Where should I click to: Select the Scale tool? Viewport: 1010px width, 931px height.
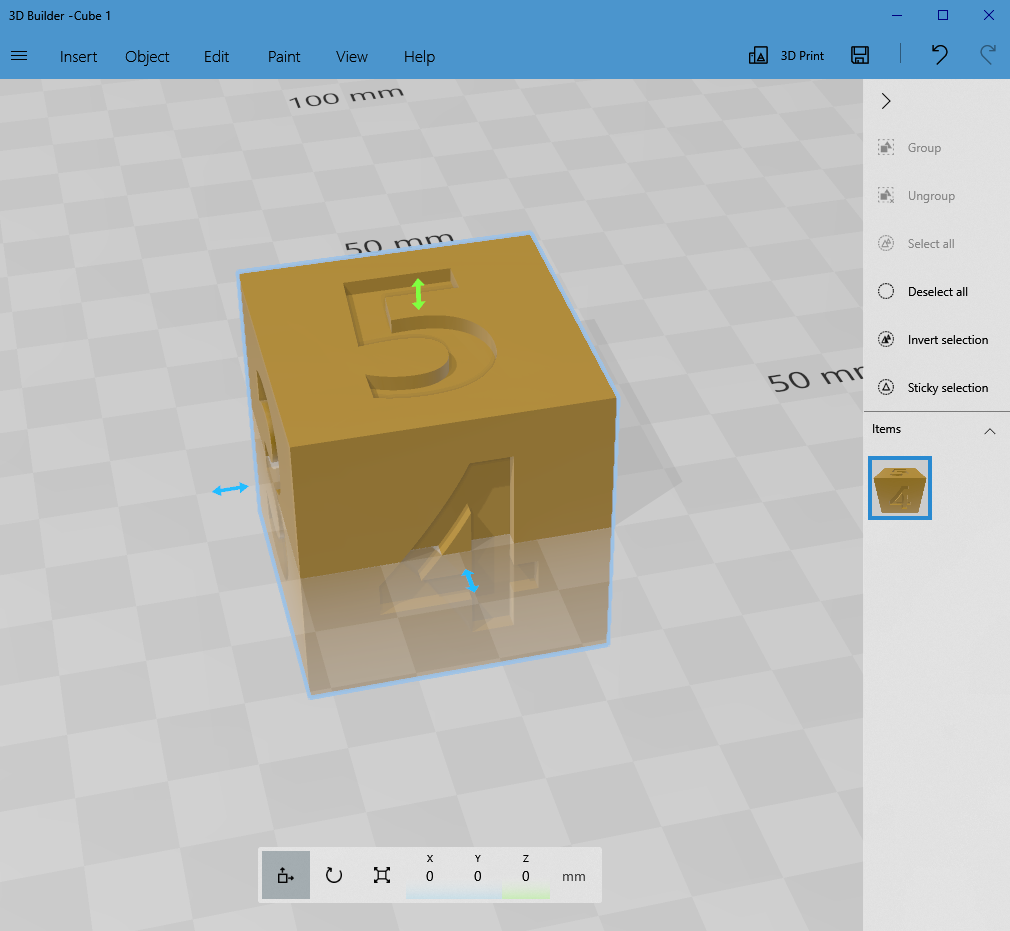[x=381, y=874]
